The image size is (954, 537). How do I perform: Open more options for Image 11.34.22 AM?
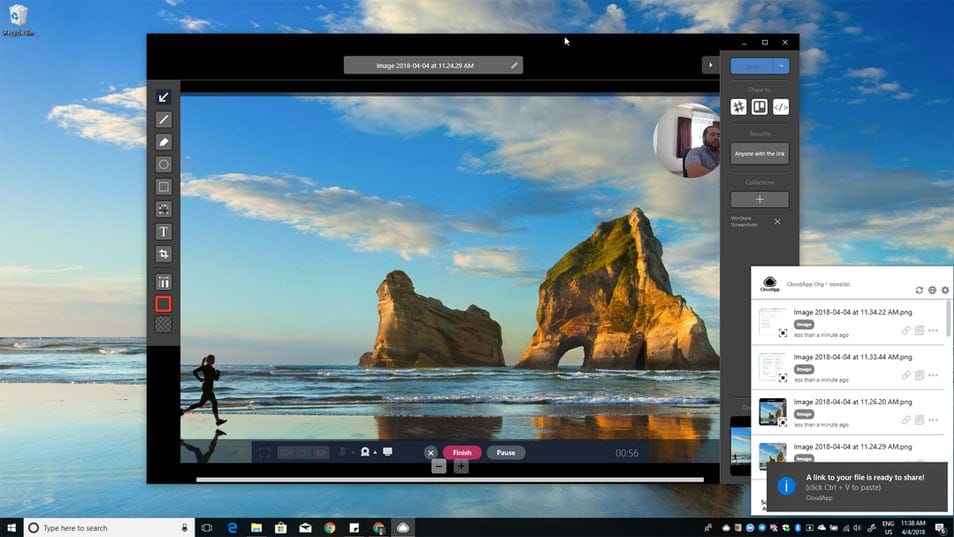click(x=933, y=331)
